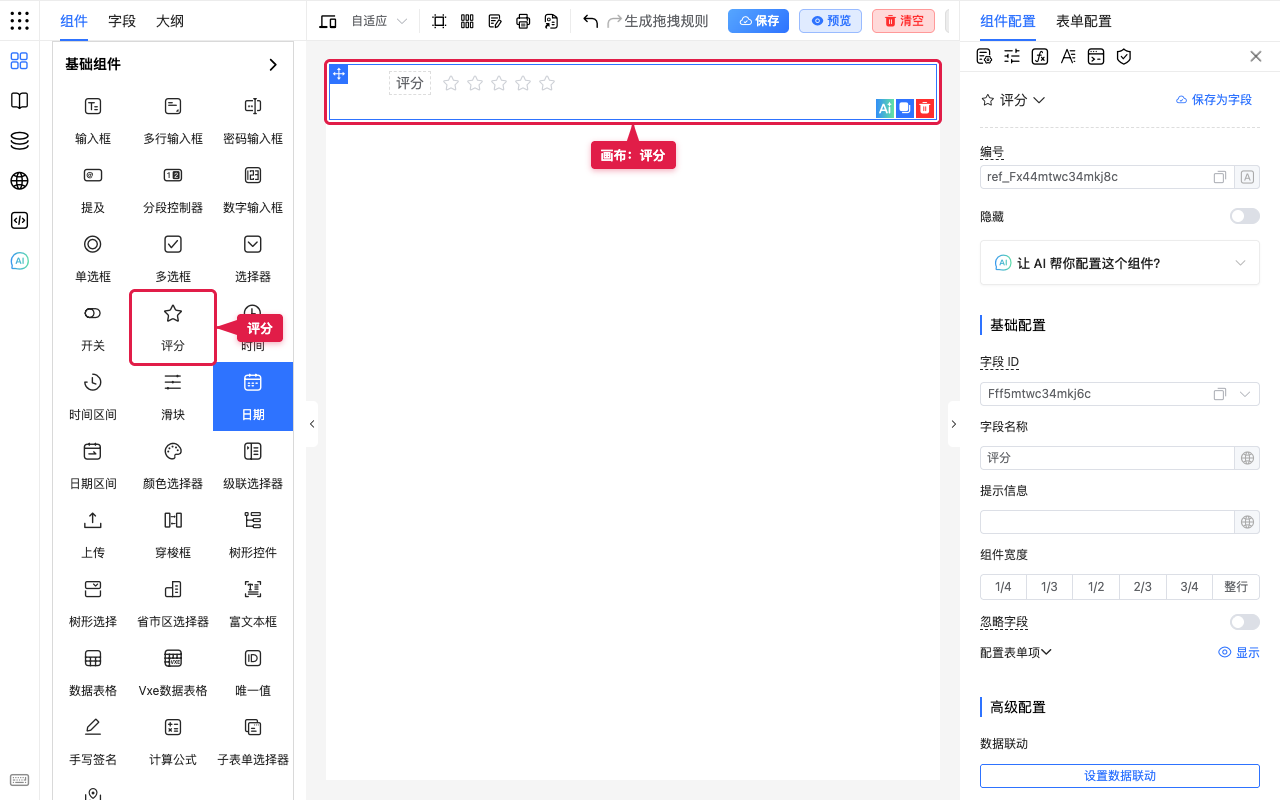The height and width of the screenshot is (800, 1280).
Task: Set component width to 3/4
Action: point(1189,587)
